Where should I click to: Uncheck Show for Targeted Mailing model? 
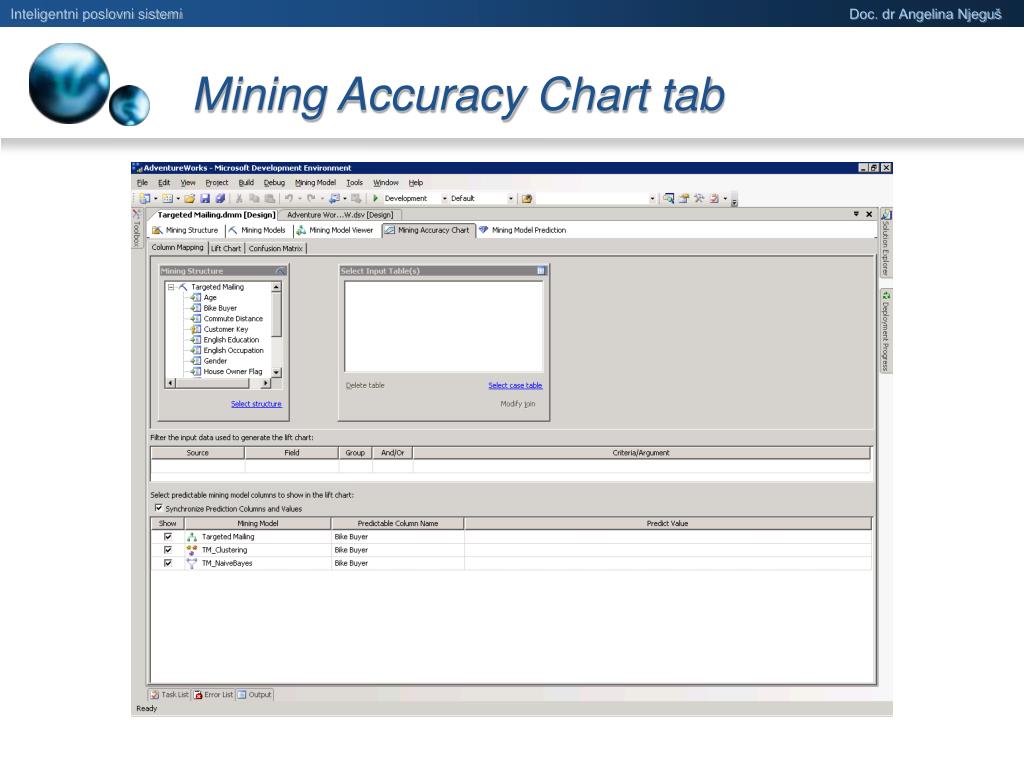tap(168, 537)
